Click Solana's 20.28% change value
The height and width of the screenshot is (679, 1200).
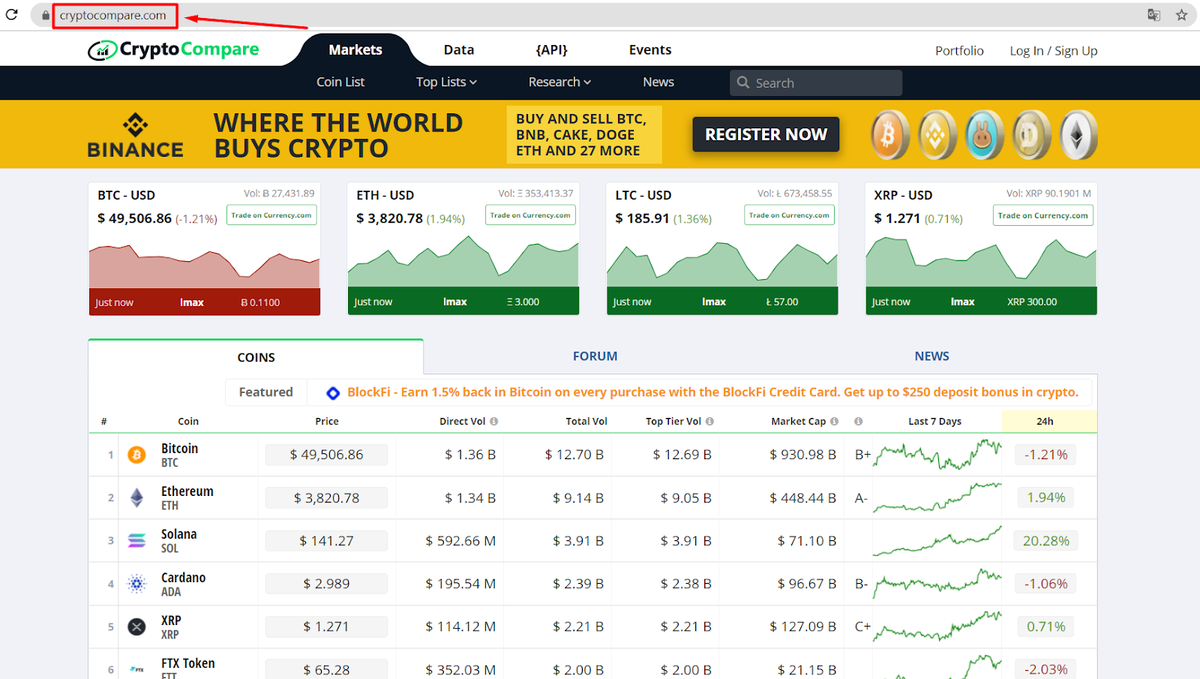(1046, 541)
